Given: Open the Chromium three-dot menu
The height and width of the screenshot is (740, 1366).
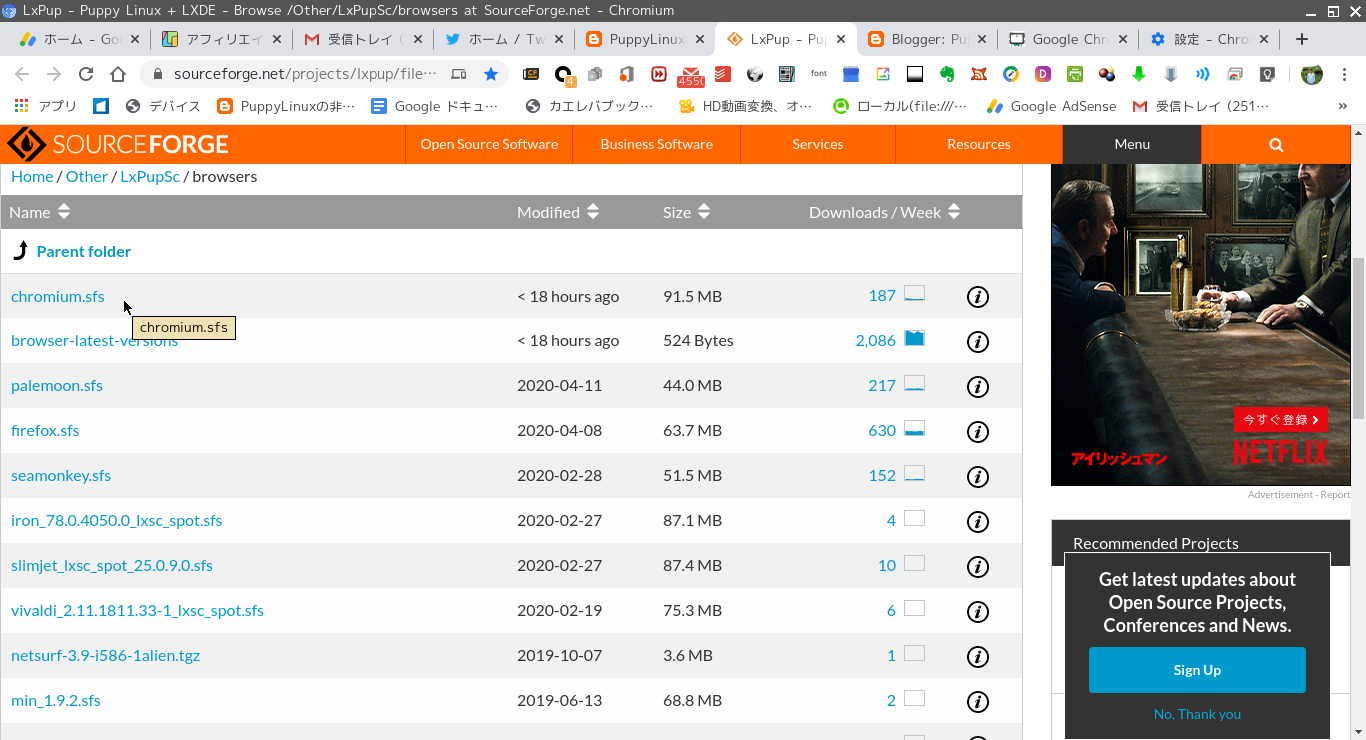Looking at the screenshot, I should click(x=1345, y=74).
